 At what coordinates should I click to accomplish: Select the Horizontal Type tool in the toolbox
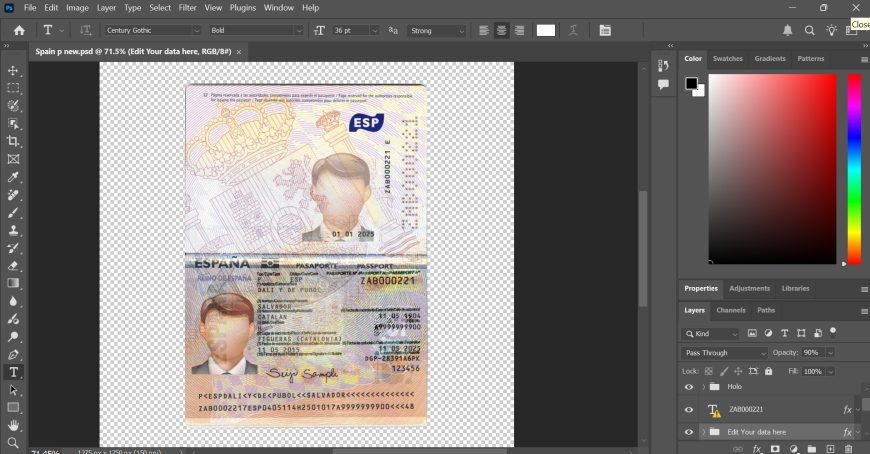(x=13, y=372)
